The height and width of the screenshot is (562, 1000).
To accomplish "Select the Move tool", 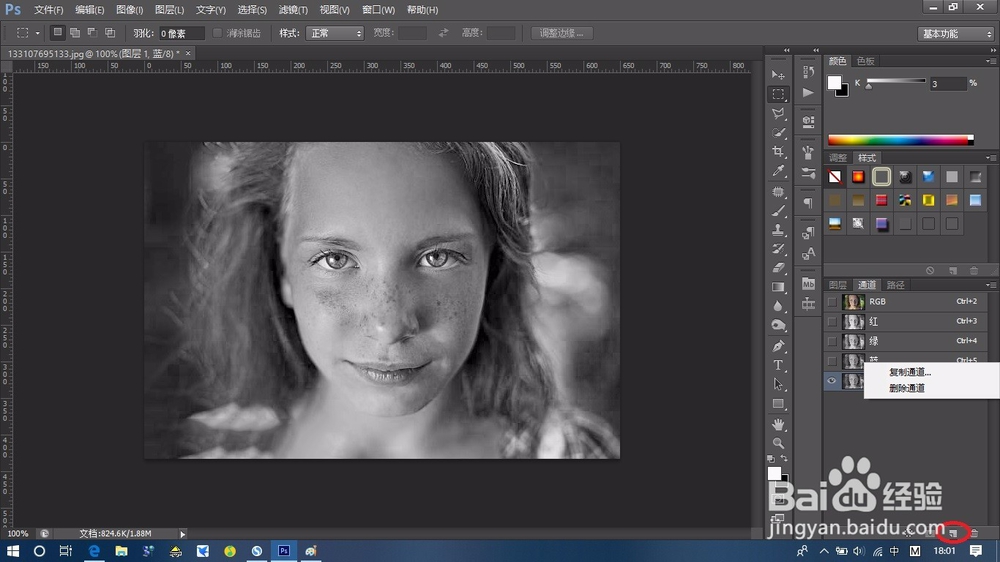I will point(778,75).
